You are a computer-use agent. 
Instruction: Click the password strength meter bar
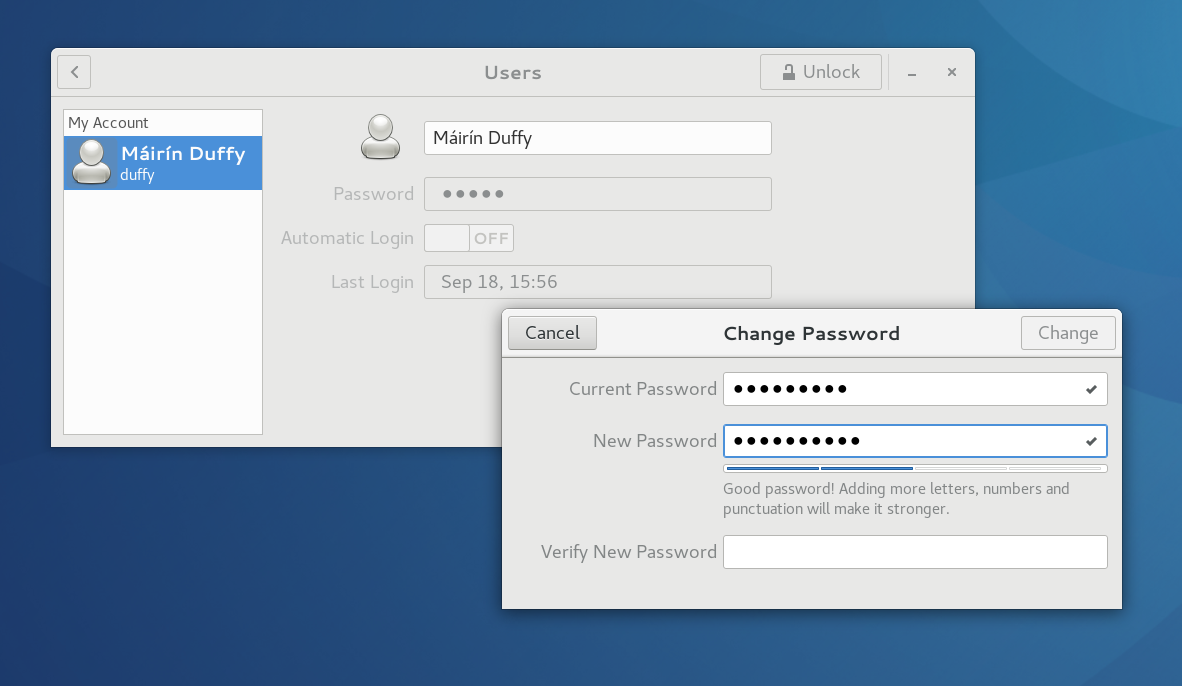[x=914, y=468]
